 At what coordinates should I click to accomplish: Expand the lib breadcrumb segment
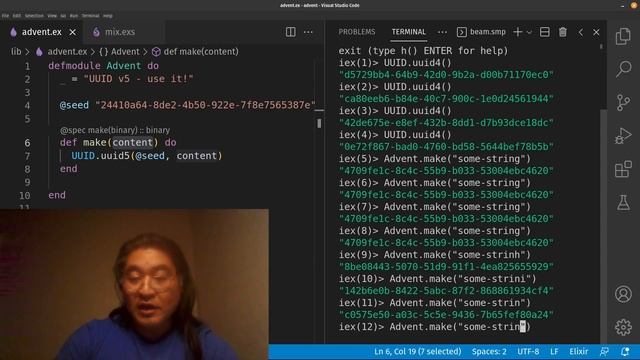click(16, 52)
